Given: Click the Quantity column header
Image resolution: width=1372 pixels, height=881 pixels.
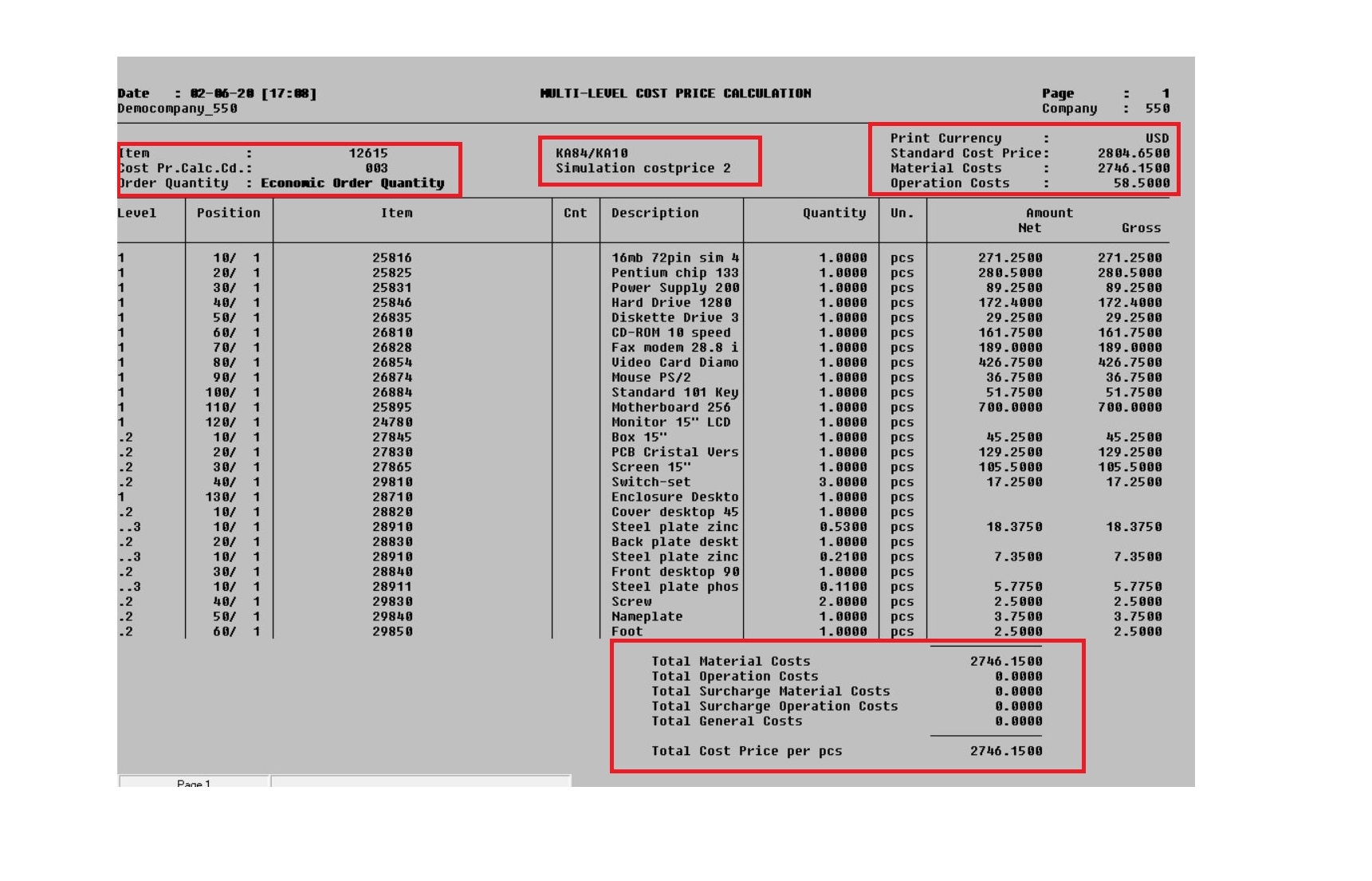Looking at the screenshot, I should [x=834, y=213].
